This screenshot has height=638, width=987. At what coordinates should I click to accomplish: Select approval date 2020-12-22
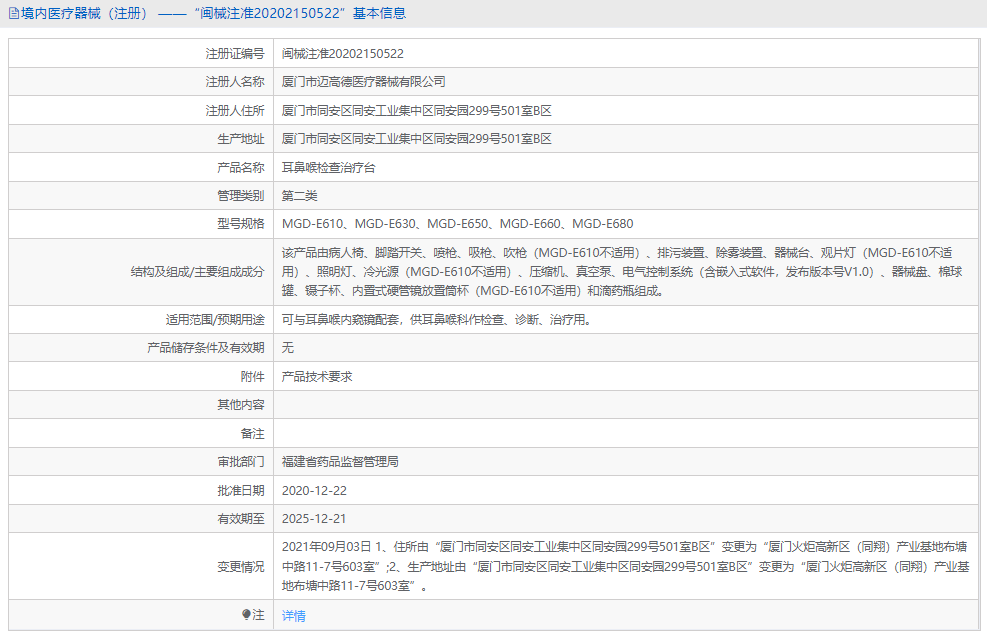click(314, 491)
